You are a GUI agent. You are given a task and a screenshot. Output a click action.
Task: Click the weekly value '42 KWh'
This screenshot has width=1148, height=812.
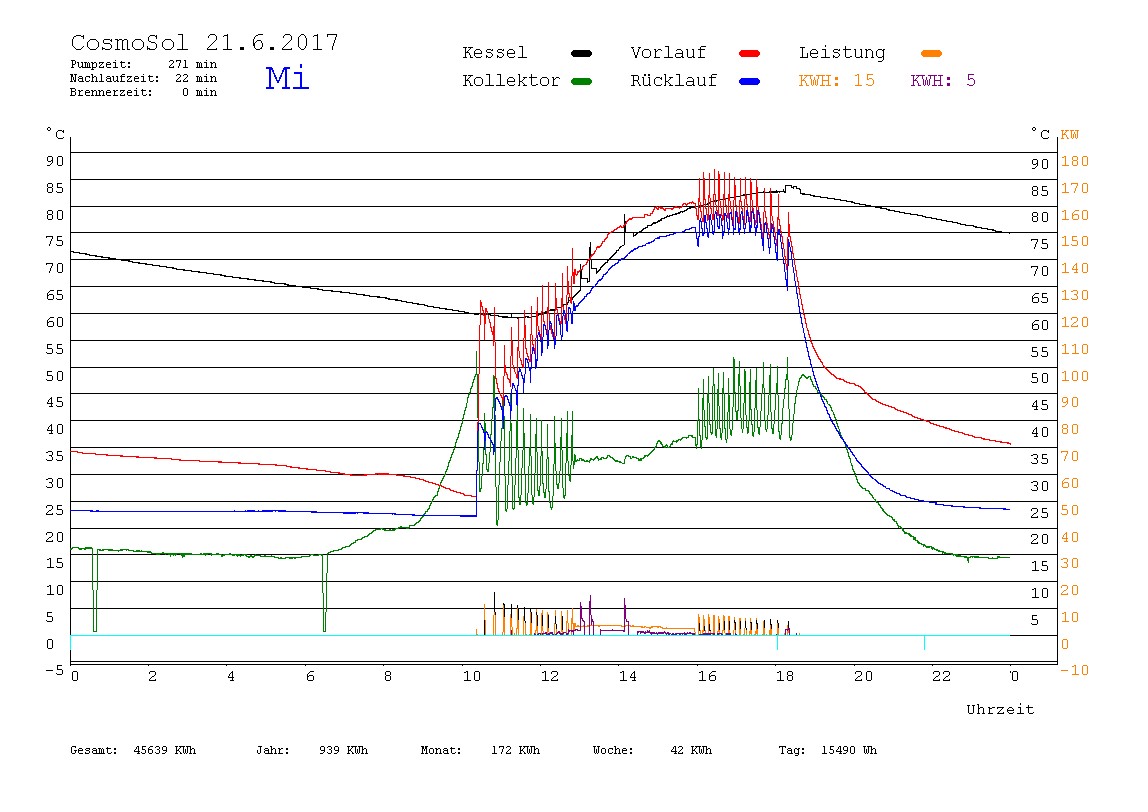click(x=691, y=750)
